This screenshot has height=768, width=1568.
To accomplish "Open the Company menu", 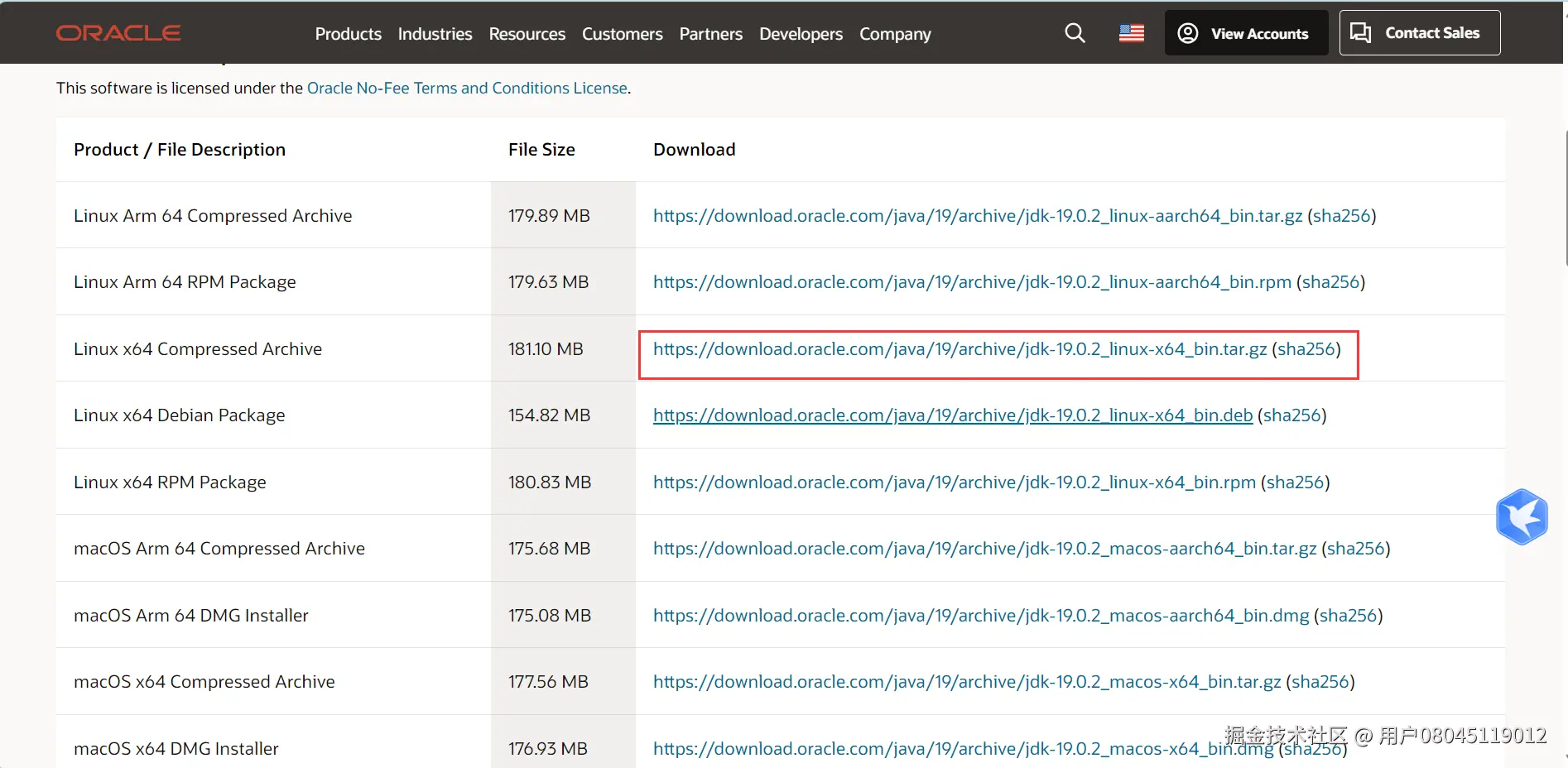I will [x=895, y=34].
